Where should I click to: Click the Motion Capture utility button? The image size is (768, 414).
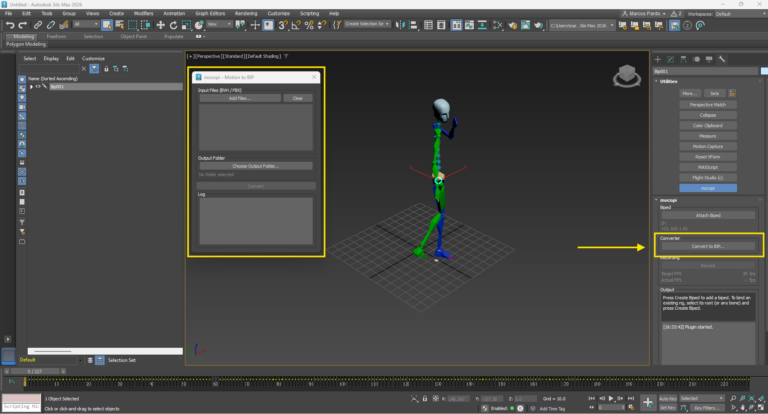(708, 146)
